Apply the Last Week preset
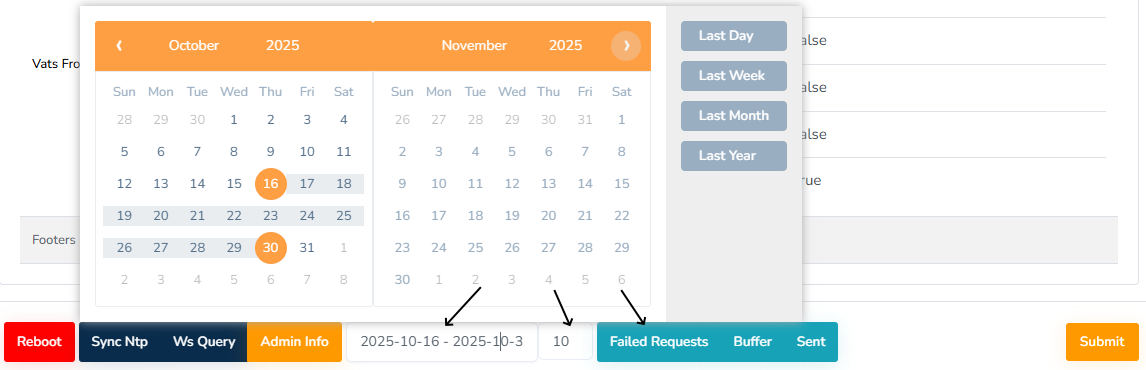The width and height of the screenshot is (1146, 370). pyautogui.click(x=734, y=76)
